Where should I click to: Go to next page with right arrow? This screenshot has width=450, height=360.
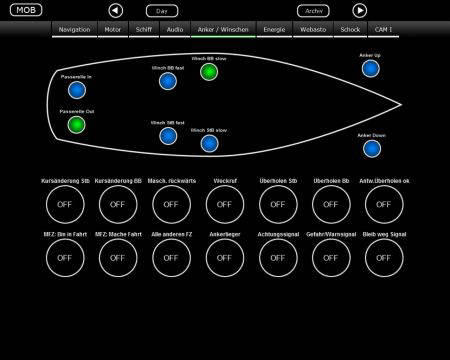coord(360,11)
